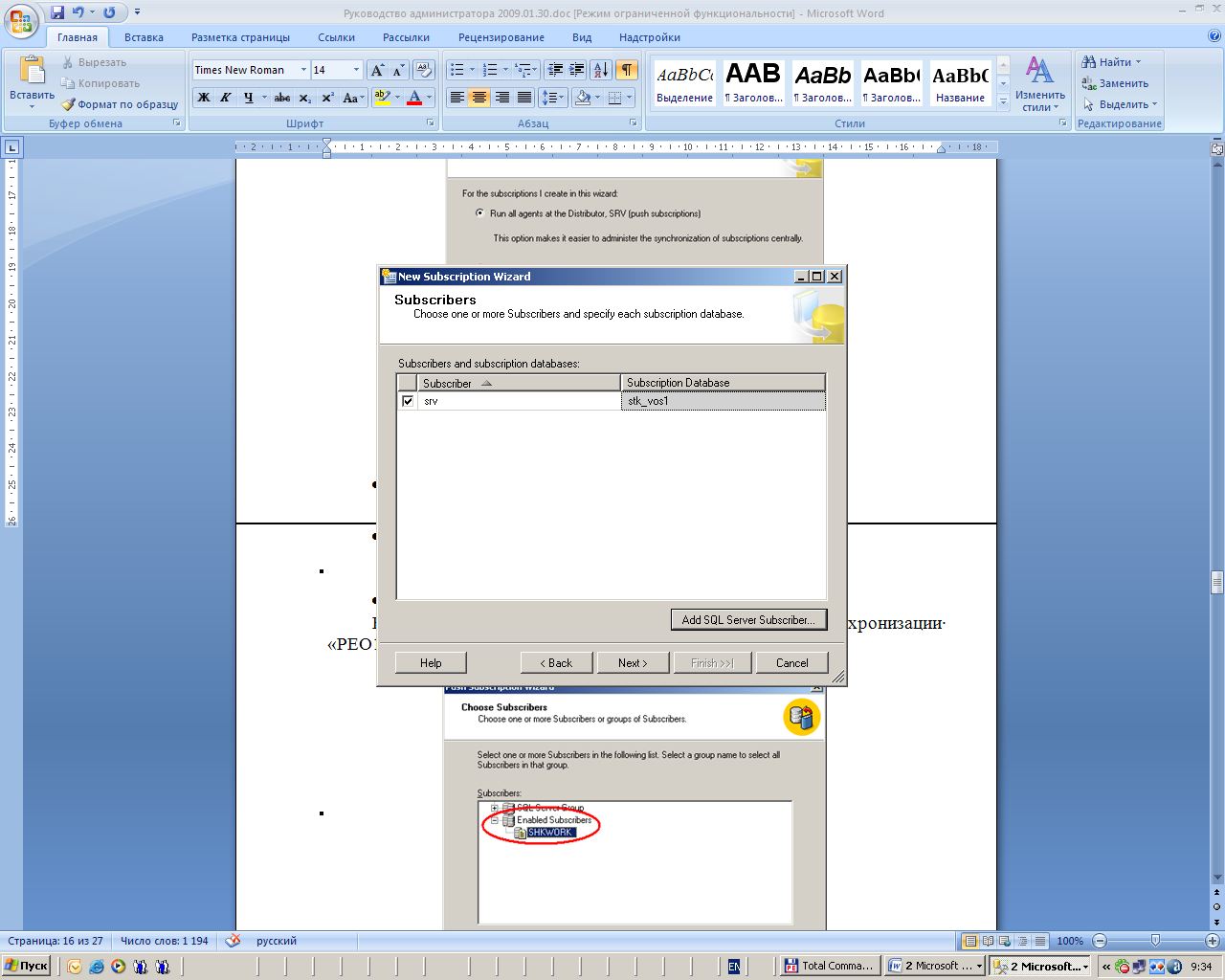
Task: Apply subscript formatting
Action: pos(305,98)
